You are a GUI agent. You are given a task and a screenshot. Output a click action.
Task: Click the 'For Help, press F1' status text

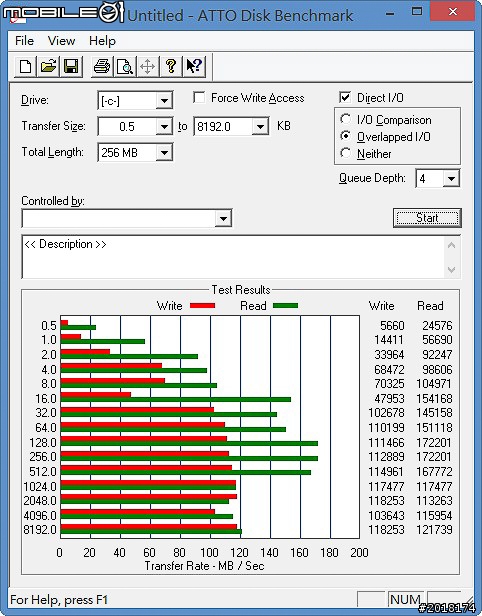pos(59,600)
